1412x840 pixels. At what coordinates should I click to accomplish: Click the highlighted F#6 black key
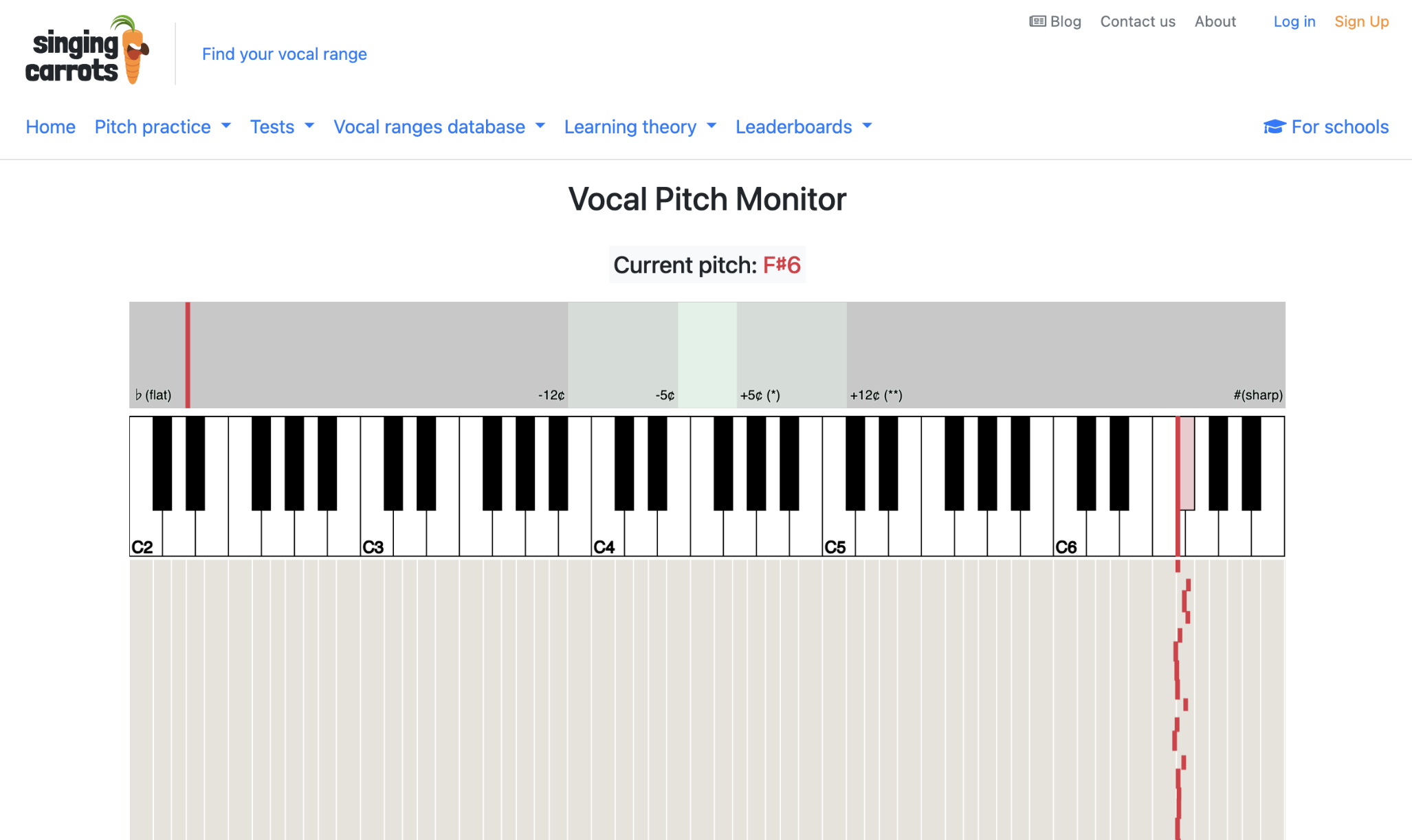click(x=1185, y=463)
